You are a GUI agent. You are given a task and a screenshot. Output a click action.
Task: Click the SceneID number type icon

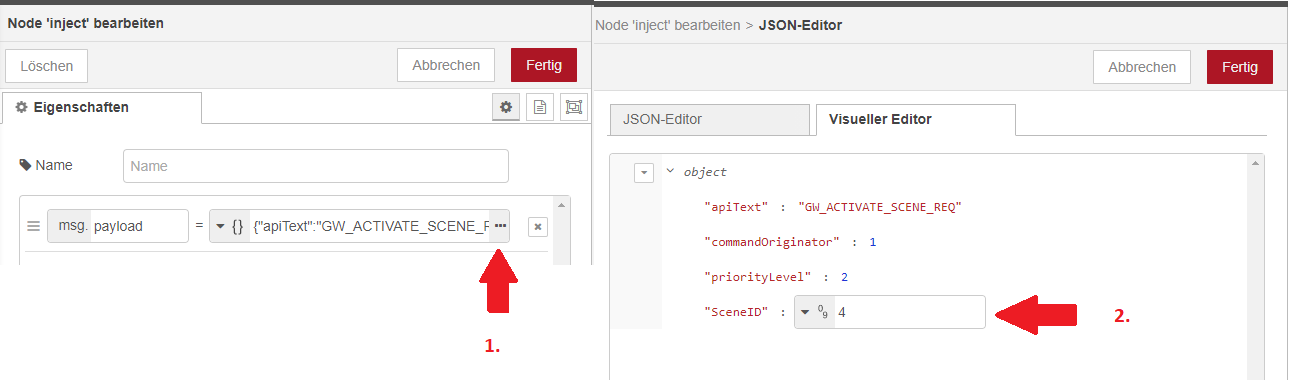coord(824,311)
